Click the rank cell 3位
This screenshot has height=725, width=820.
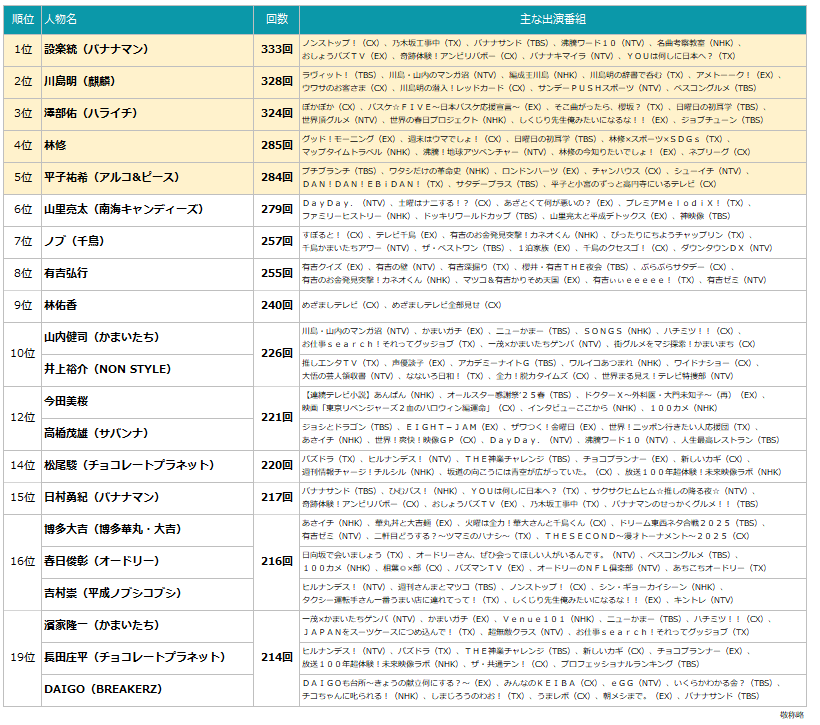point(22,113)
